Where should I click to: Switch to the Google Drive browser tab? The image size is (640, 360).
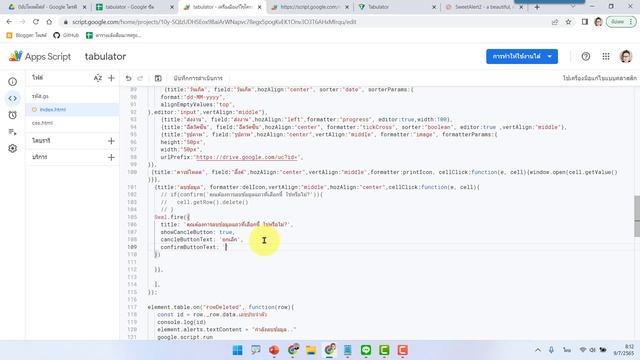click(x=47, y=7)
